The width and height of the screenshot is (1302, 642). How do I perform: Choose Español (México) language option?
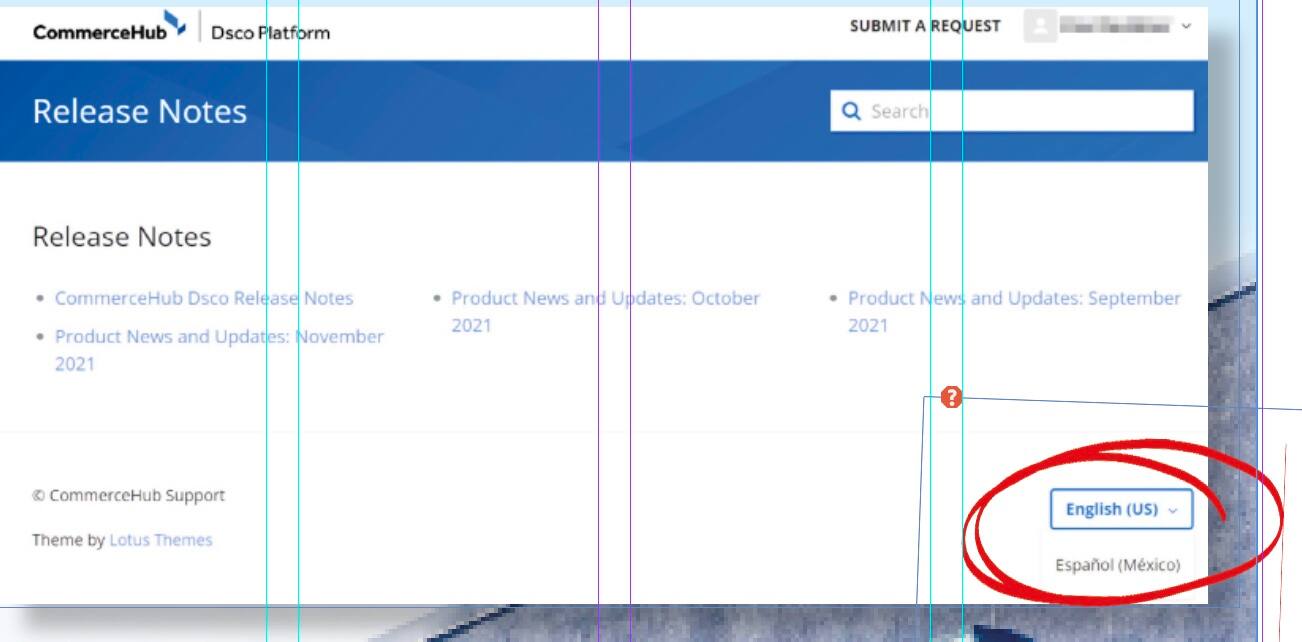coord(1118,565)
